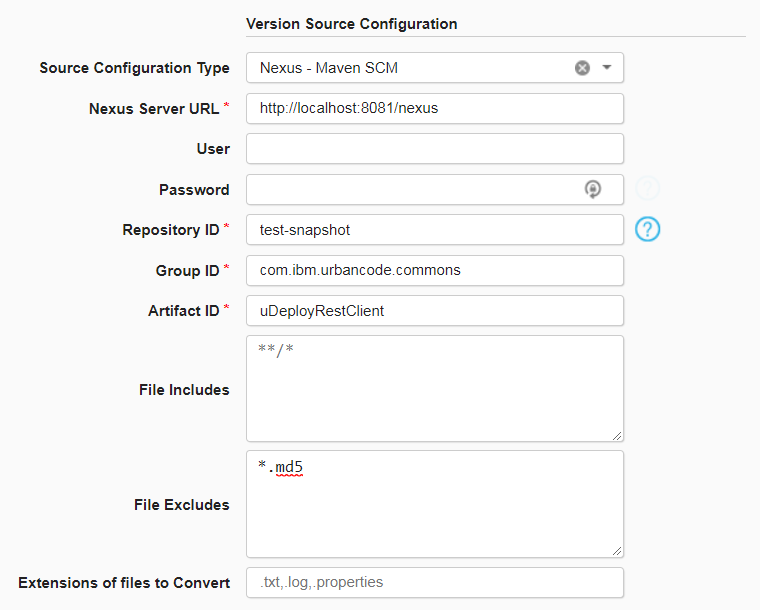
Task: Focus the Artifact ID 'uDeployRestClient' field
Action: [x=434, y=311]
